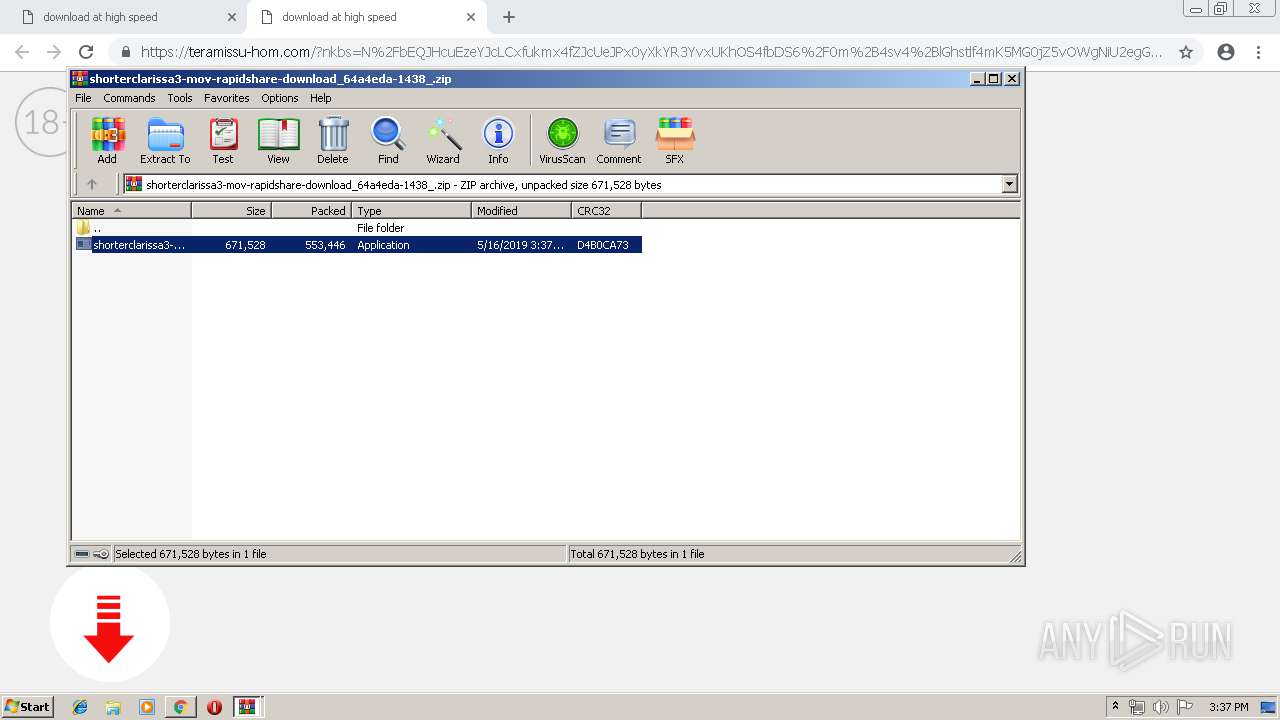
Task: Open a new Chrome tab
Action: pos(509,17)
